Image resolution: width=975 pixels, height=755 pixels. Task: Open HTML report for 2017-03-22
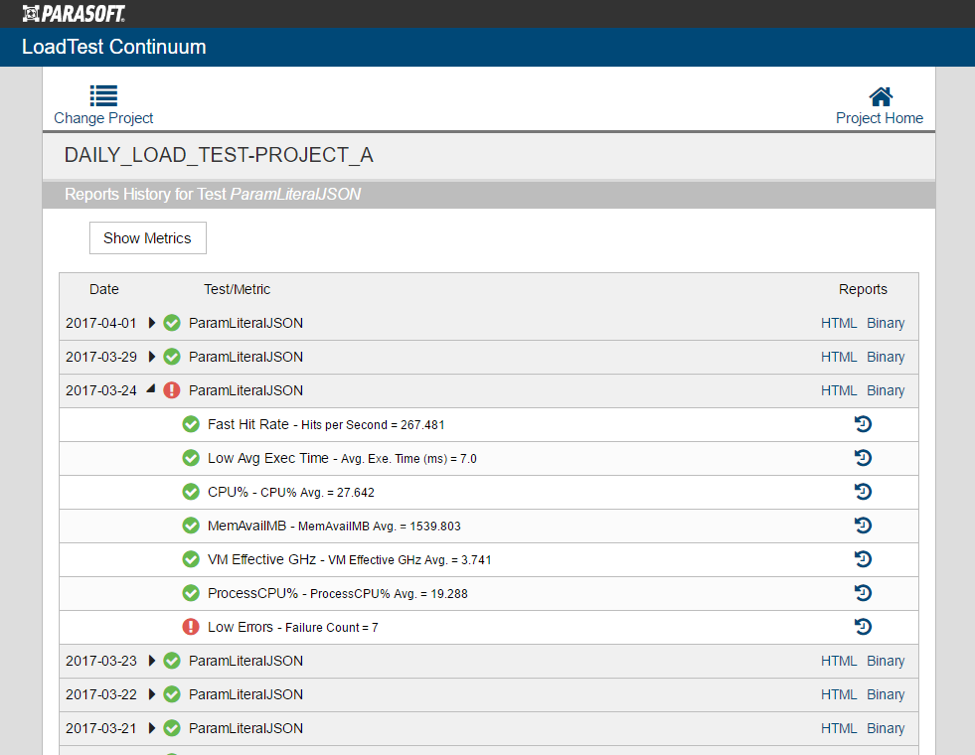(839, 694)
